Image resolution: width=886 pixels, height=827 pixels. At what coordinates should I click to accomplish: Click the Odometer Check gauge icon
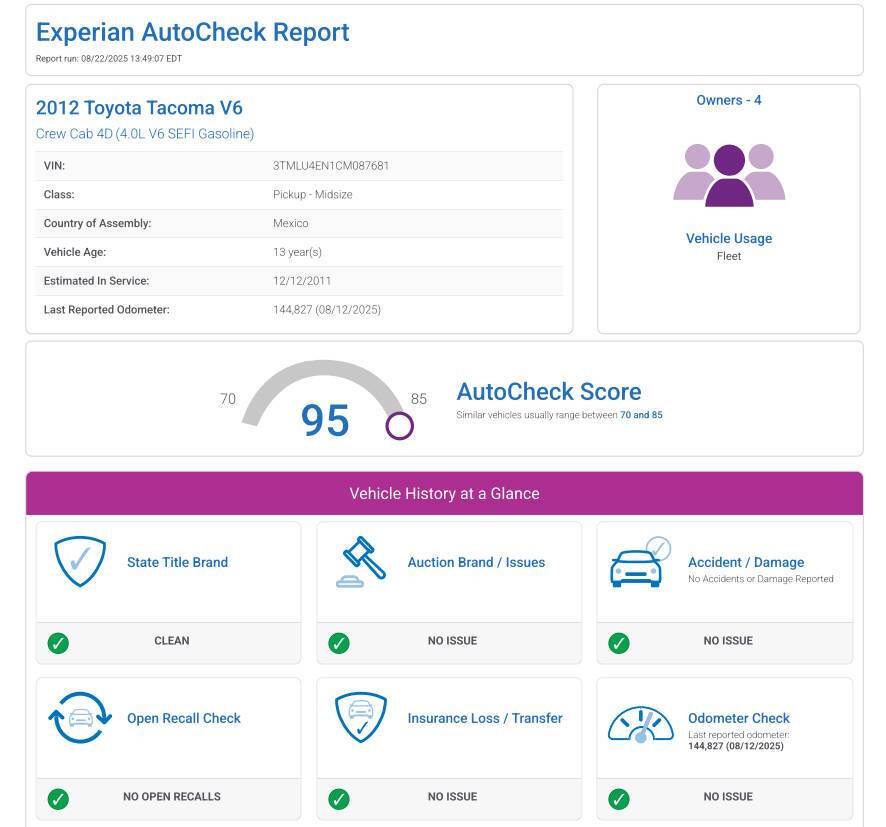coord(641,725)
